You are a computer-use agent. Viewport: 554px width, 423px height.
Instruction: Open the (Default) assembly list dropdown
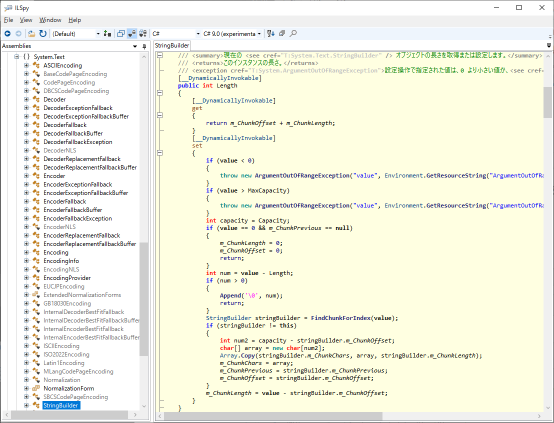[76, 34]
